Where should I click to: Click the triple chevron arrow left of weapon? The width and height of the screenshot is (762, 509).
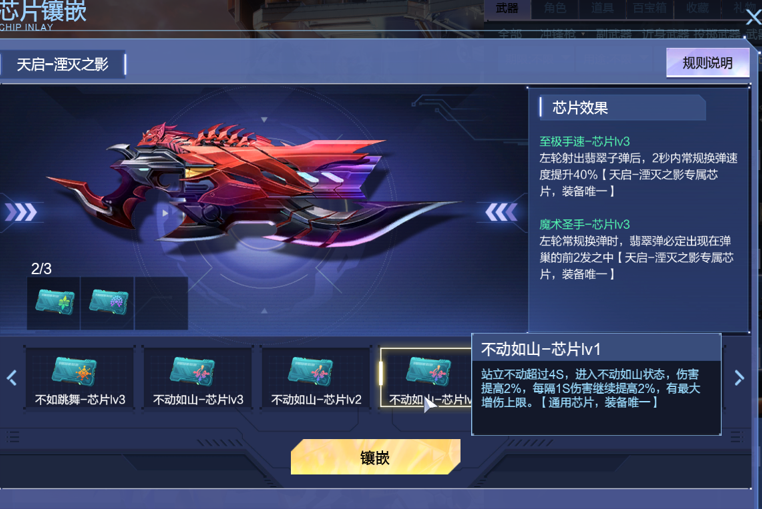coord(21,212)
